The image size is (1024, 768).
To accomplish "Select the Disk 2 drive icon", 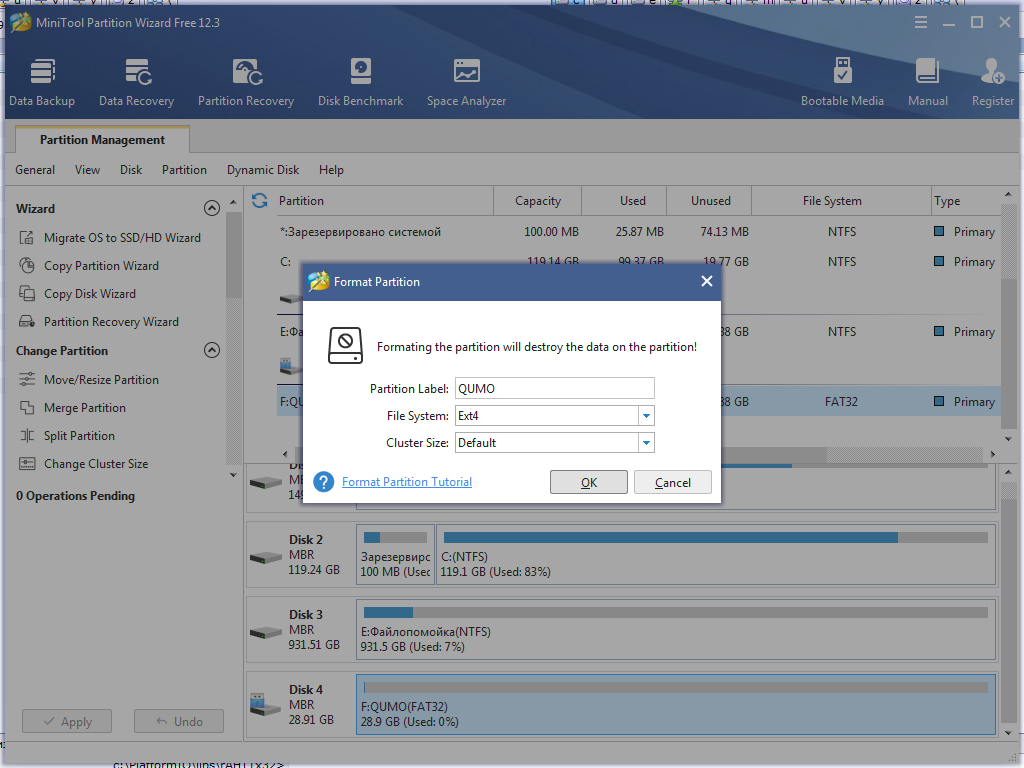I will click(266, 557).
